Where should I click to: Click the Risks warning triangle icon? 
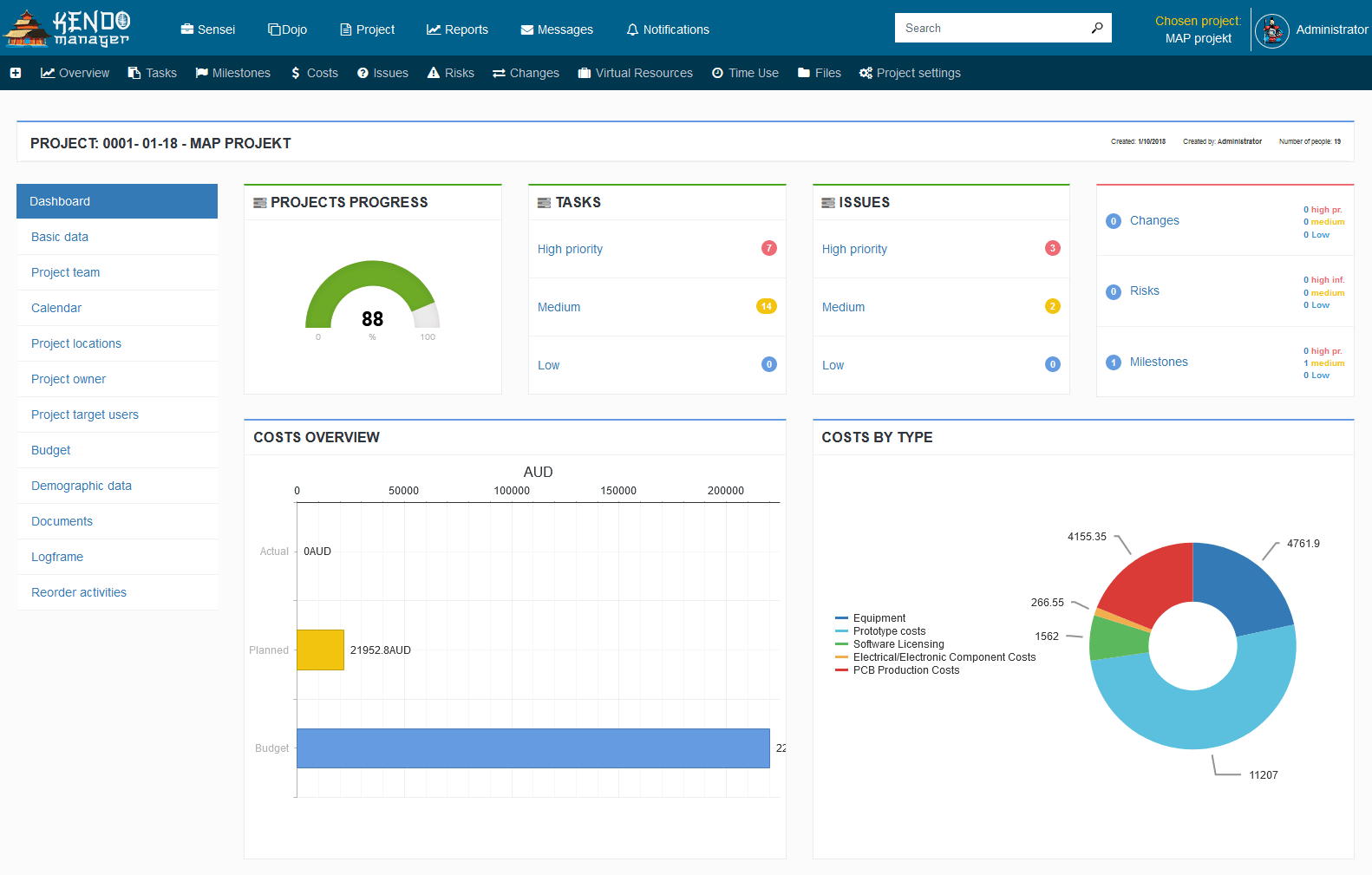(434, 73)
